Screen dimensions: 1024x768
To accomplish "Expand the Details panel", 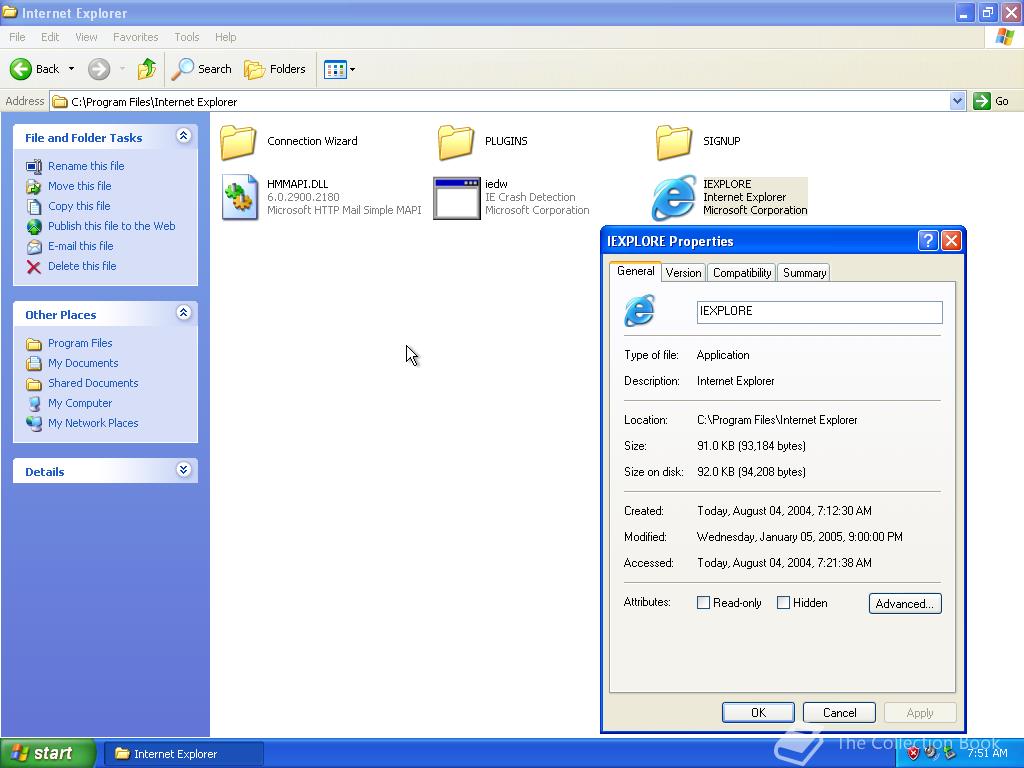I will [x=184, y=470].
